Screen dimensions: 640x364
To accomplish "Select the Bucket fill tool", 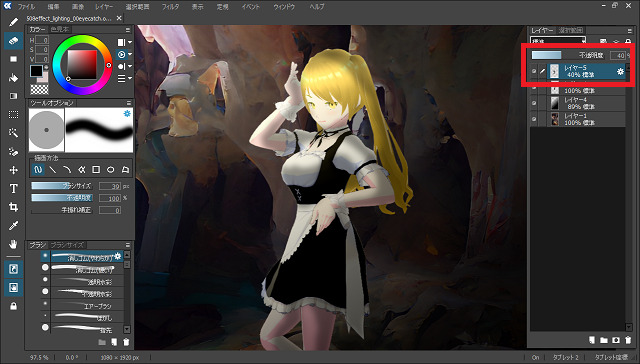I will click(13, 78).
